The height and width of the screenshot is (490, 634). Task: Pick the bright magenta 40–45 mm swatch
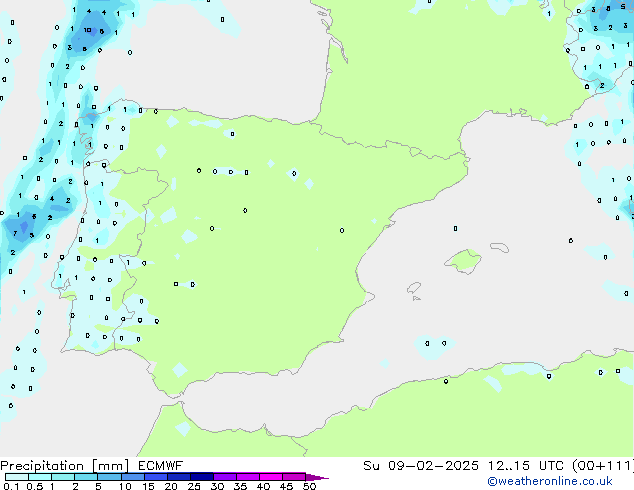[x=271, y=477]
